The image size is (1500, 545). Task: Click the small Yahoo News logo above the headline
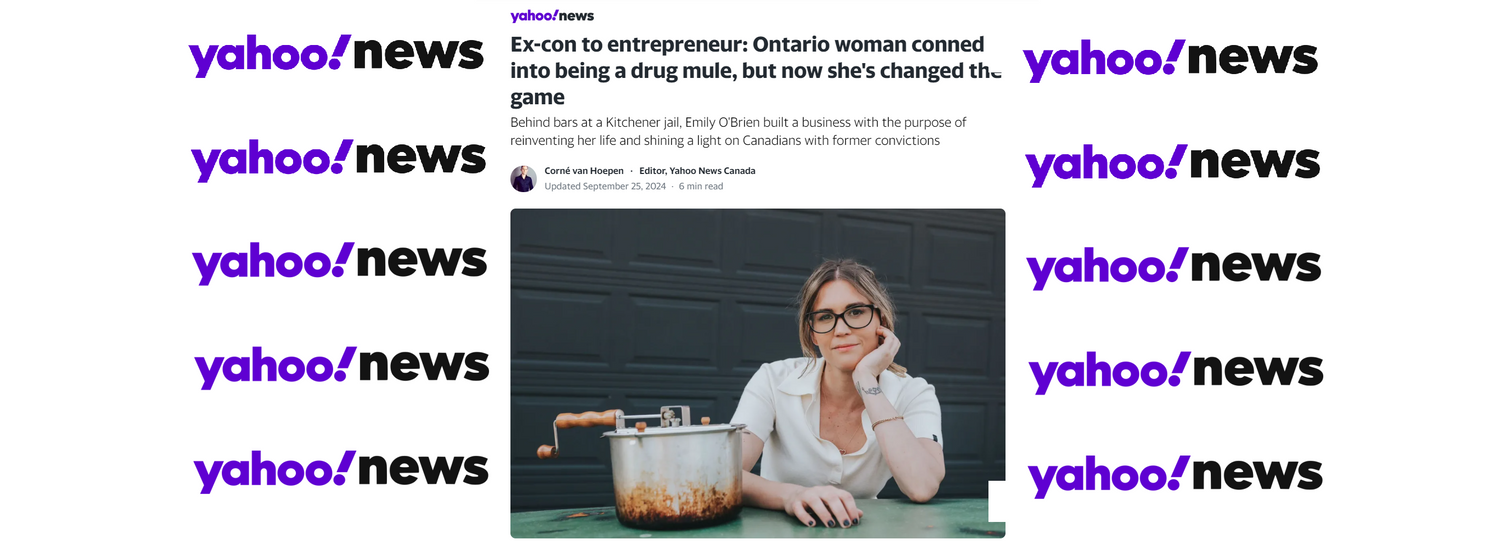click(552, 15)
